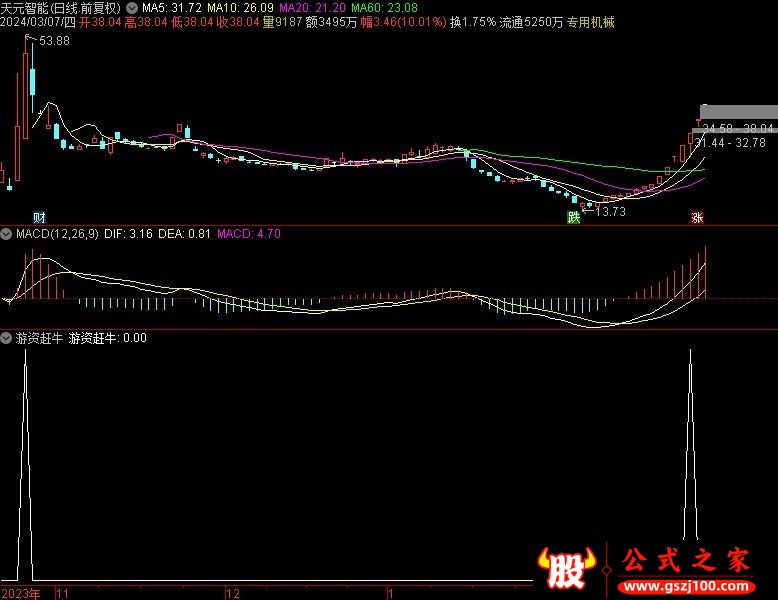Click the 53.88 high price annotation
Viewport: 778px width, 600px height.
point(54,41)
